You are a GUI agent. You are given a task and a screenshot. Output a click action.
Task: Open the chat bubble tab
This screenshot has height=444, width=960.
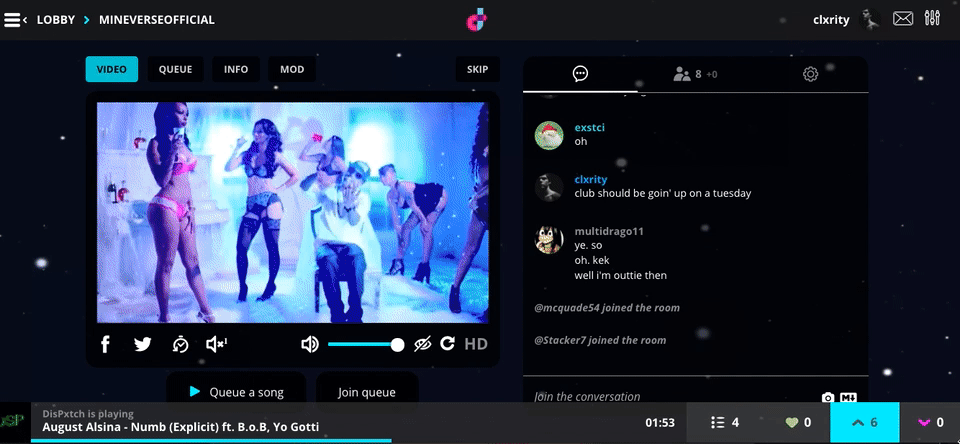[x=580, y=74]
